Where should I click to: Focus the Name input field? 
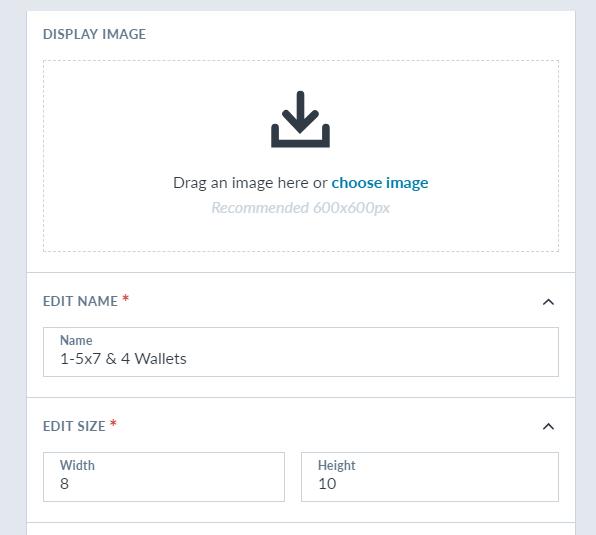click(x=301, y=352)
